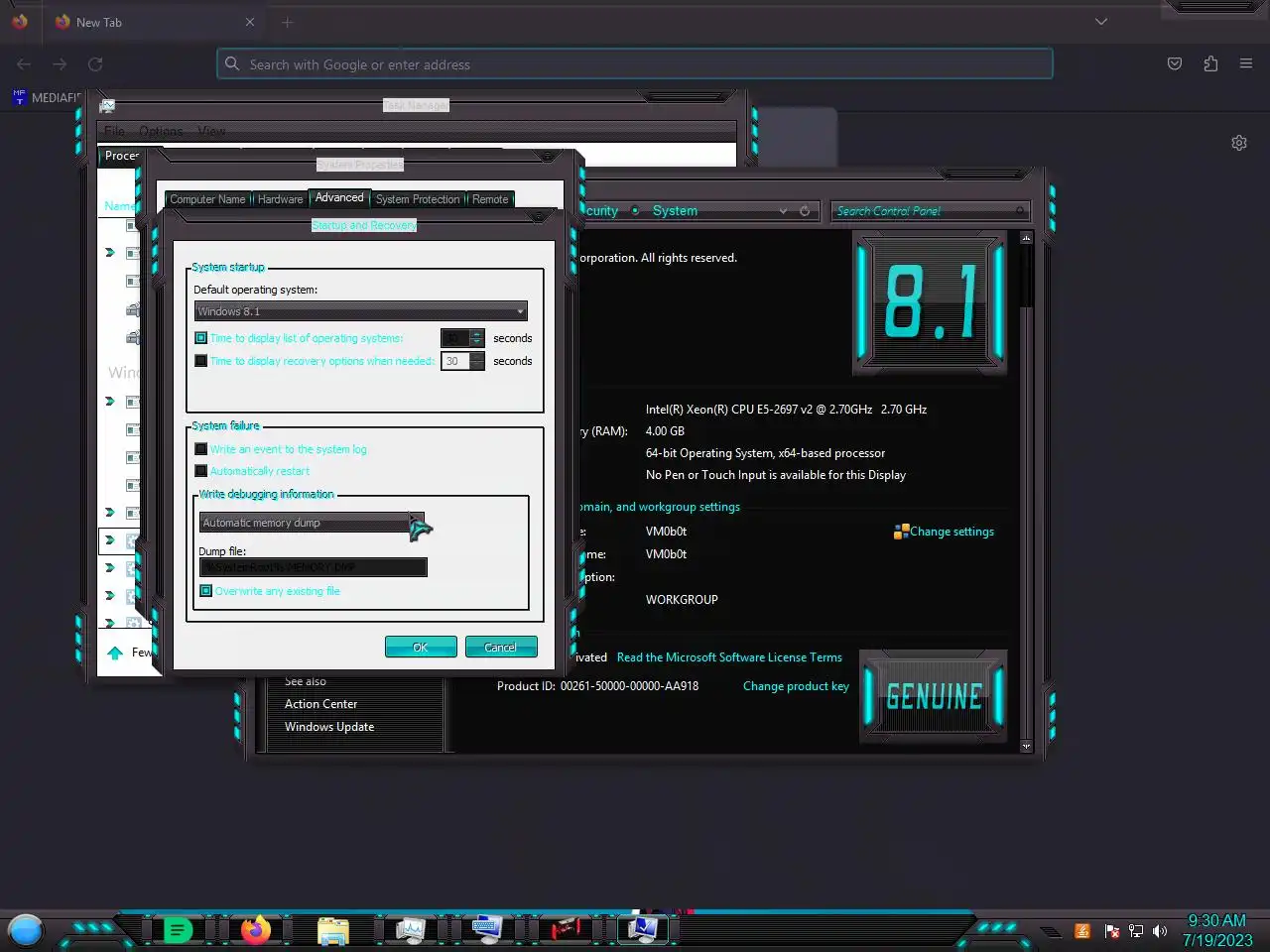Image resolution: width=1270 pixels, height=952 pixels.
Task: Open the red taskbar application icon
Action: coord(566,929)
